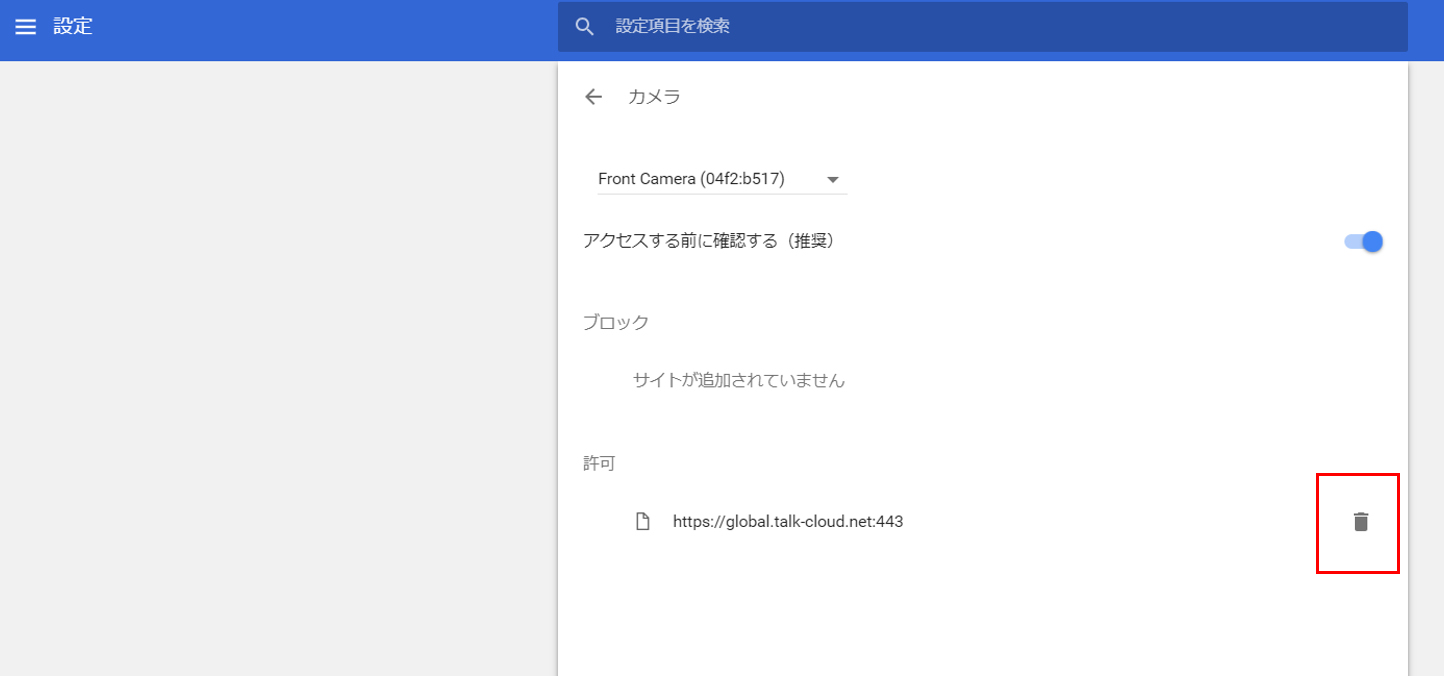1444x676 pixels.
Task: Open the hamburger main menu
Action: (25, 27)
